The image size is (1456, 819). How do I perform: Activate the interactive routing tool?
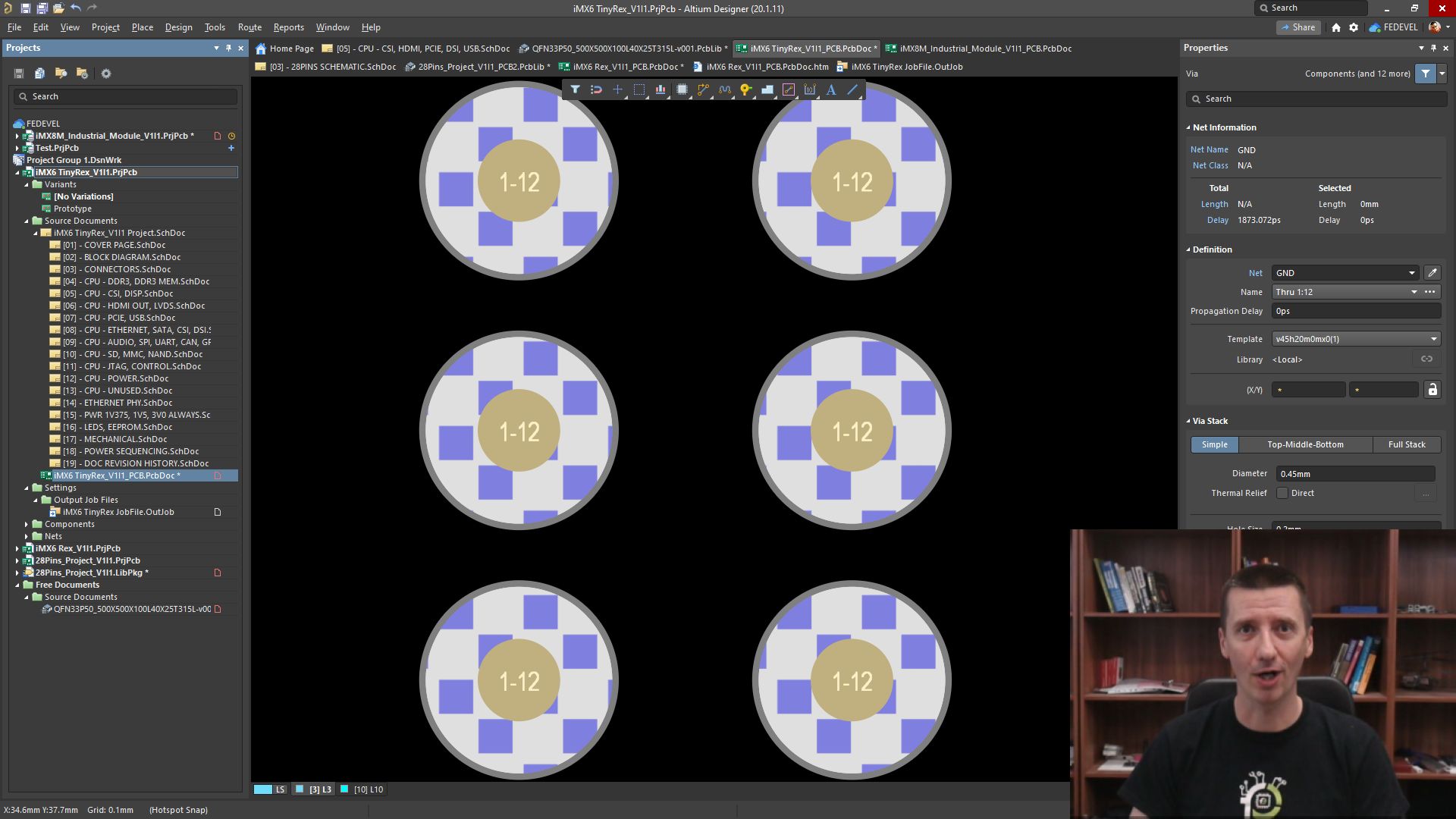tap(703, 89)
